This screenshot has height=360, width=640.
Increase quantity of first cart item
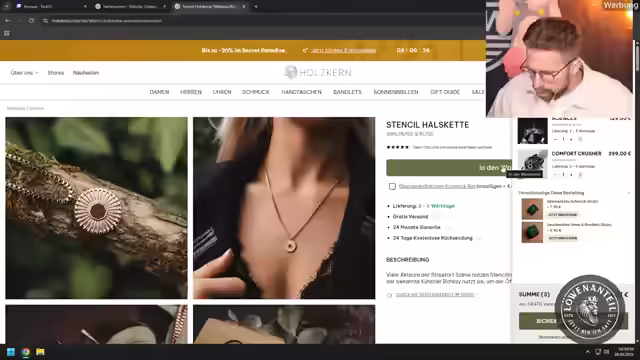click(571, 139)
